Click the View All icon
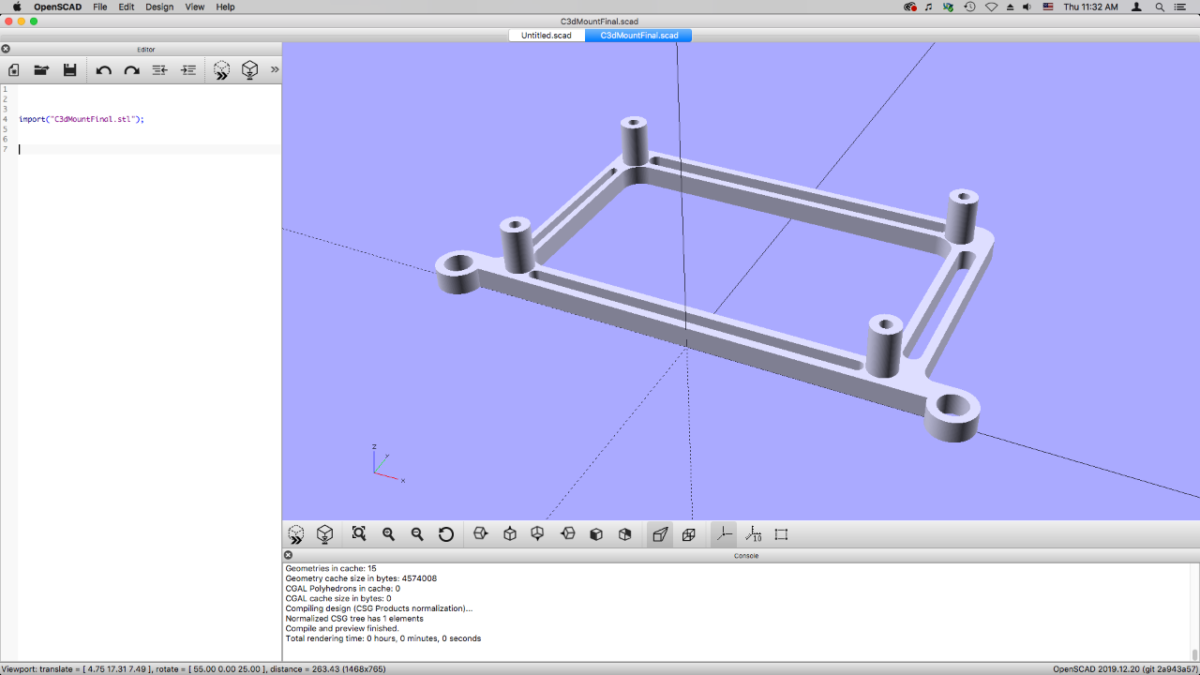Screen dimensions: 1200x675 (360, 534)
